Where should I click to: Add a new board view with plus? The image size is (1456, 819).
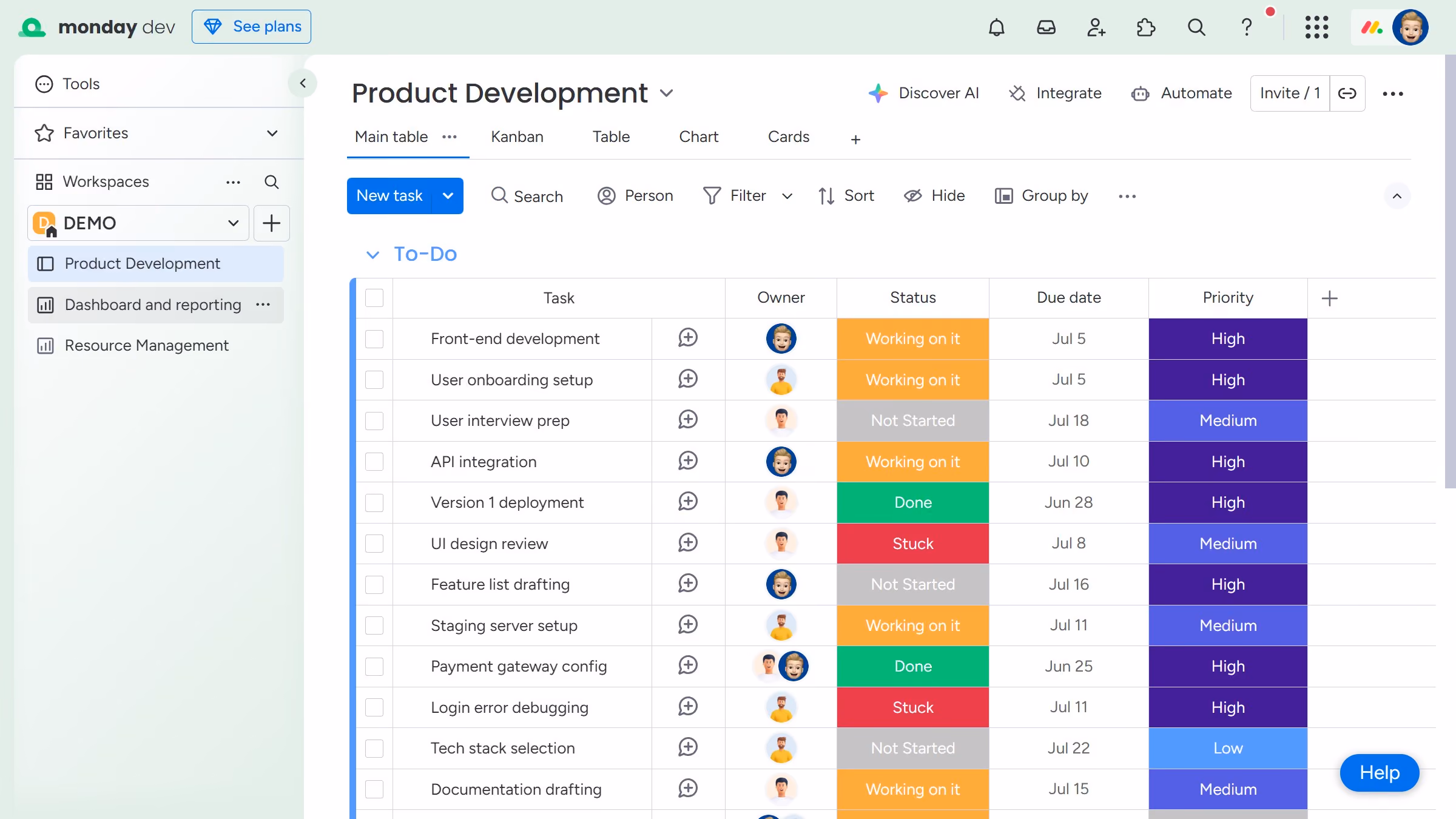click(855, 140)
